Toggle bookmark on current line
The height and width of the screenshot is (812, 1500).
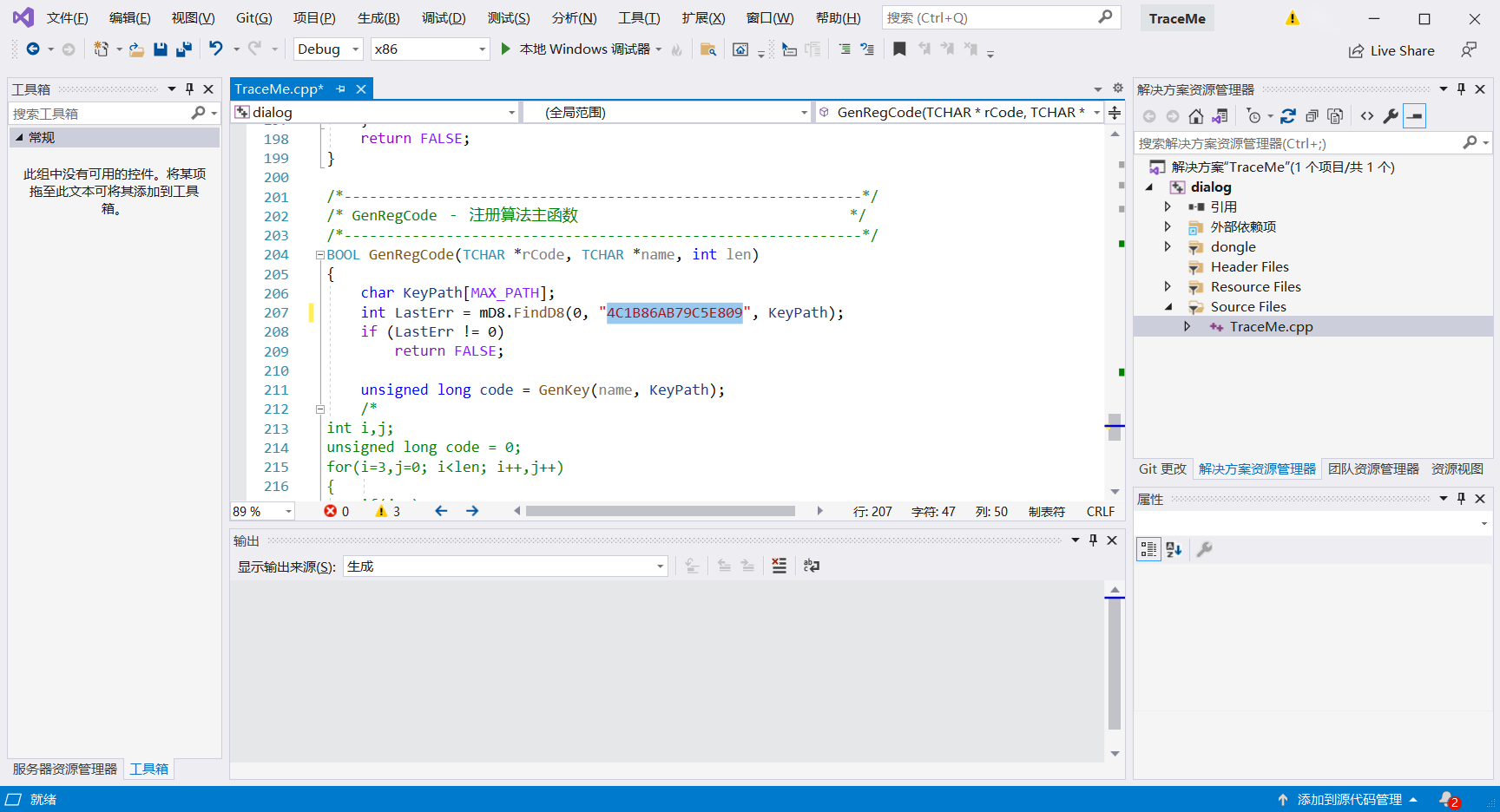[x=899, y=49]
